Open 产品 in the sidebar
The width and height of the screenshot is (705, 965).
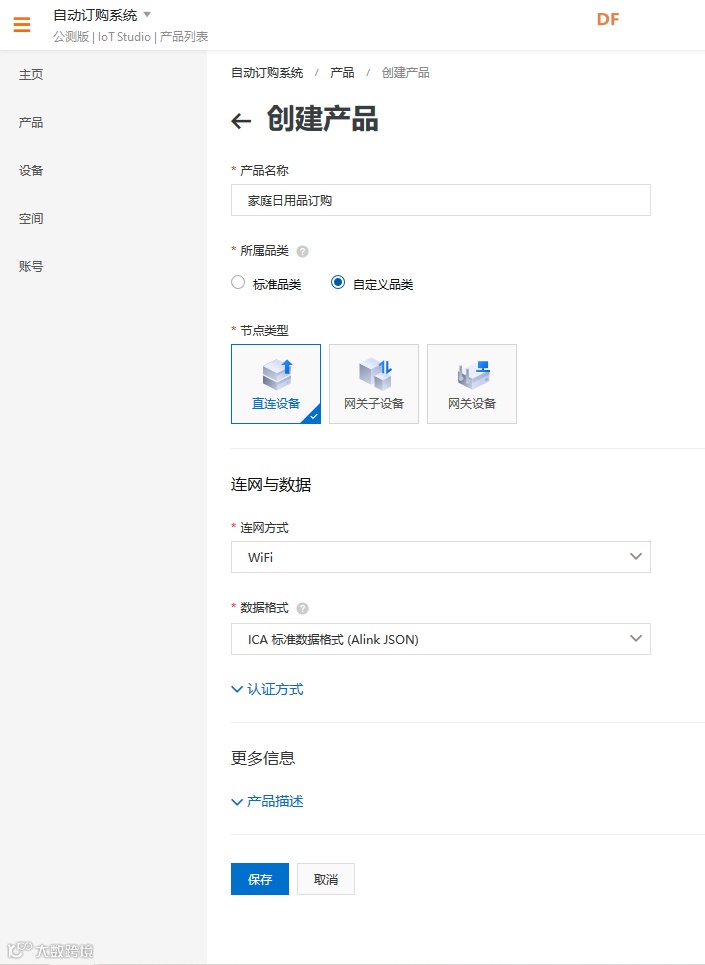point(31,122)
